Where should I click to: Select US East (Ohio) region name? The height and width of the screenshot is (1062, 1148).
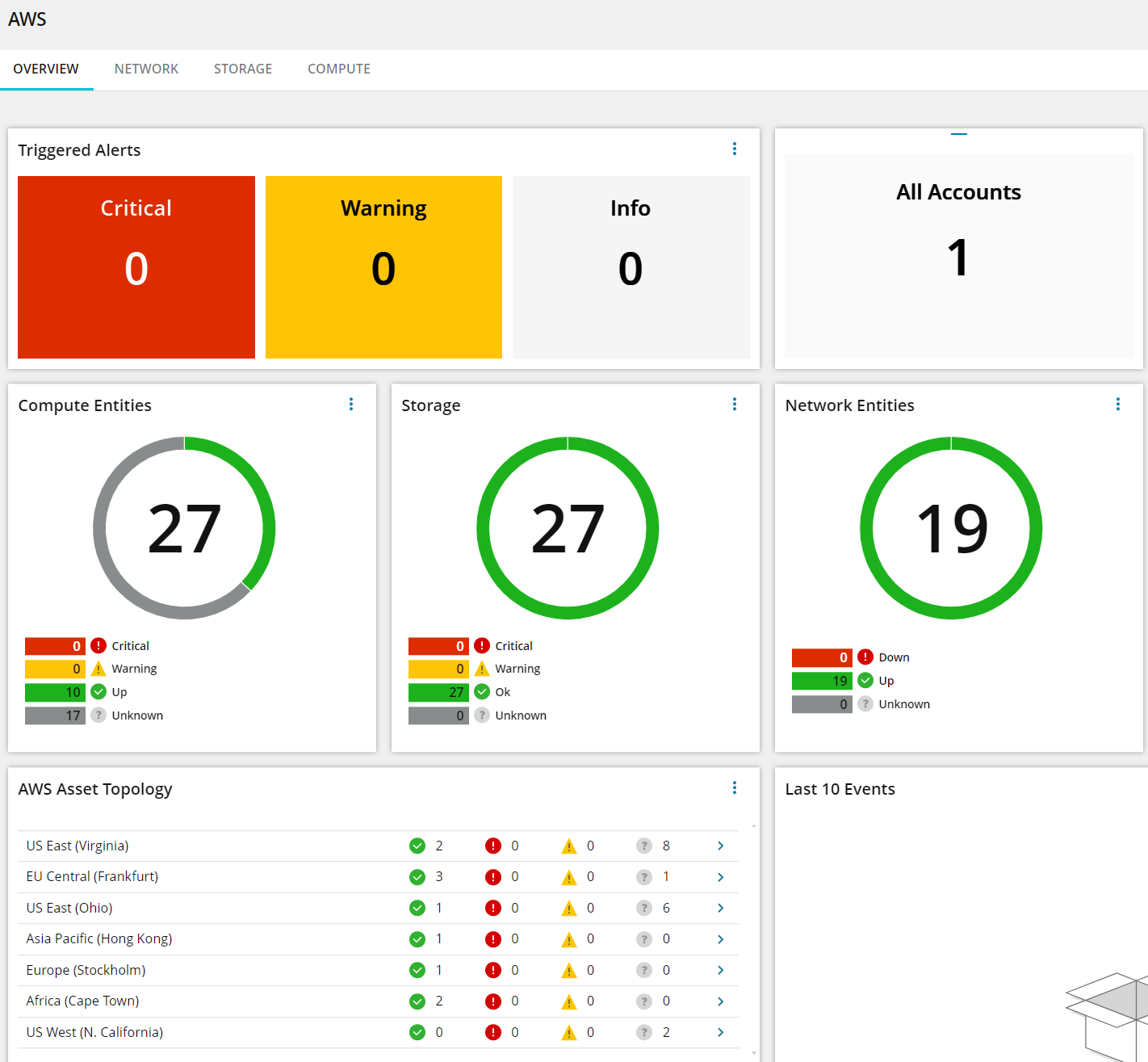pyautogui.click(x=69, y=908)
